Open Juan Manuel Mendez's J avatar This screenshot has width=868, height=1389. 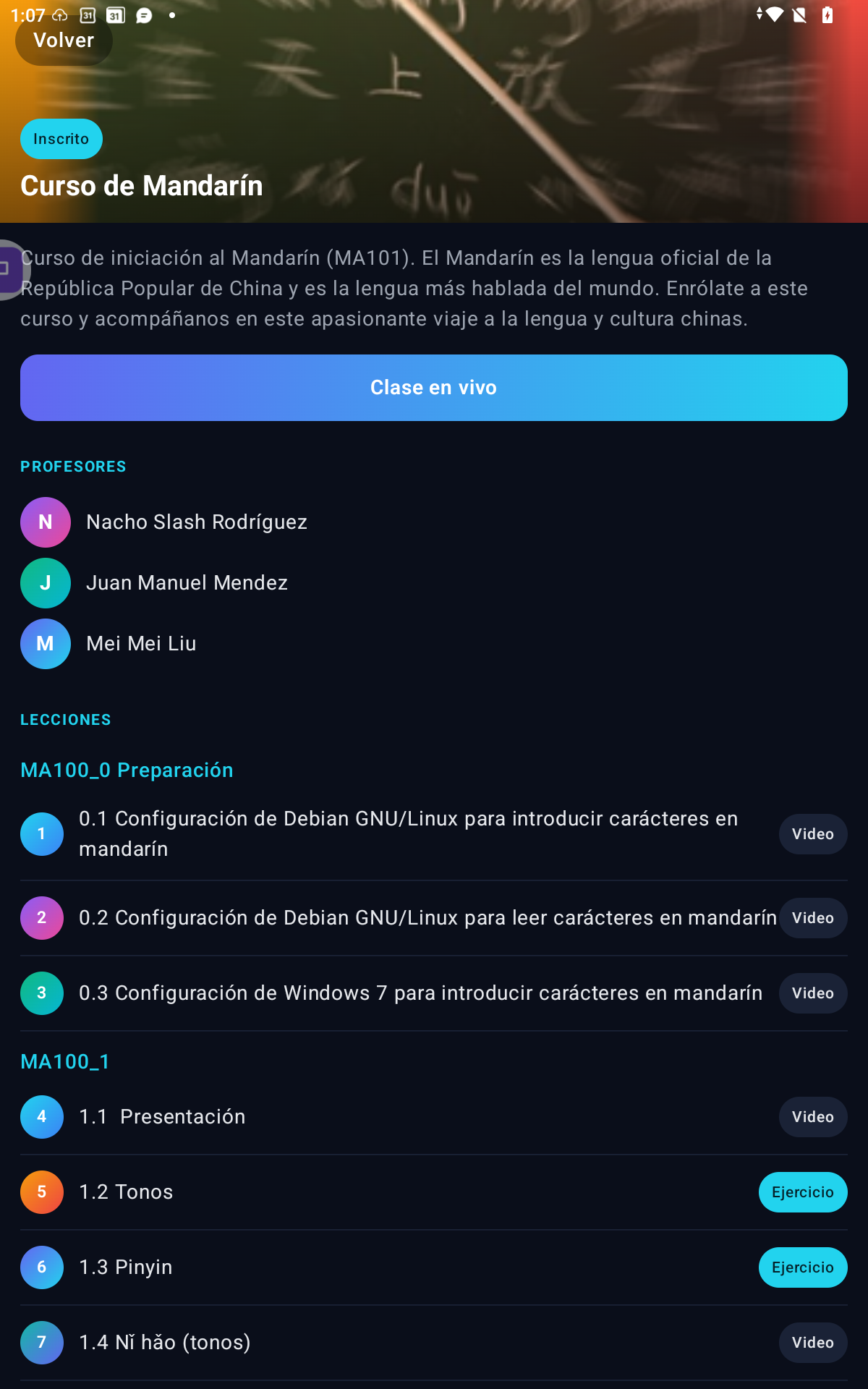pyautogui.click(x=46, y=583)
